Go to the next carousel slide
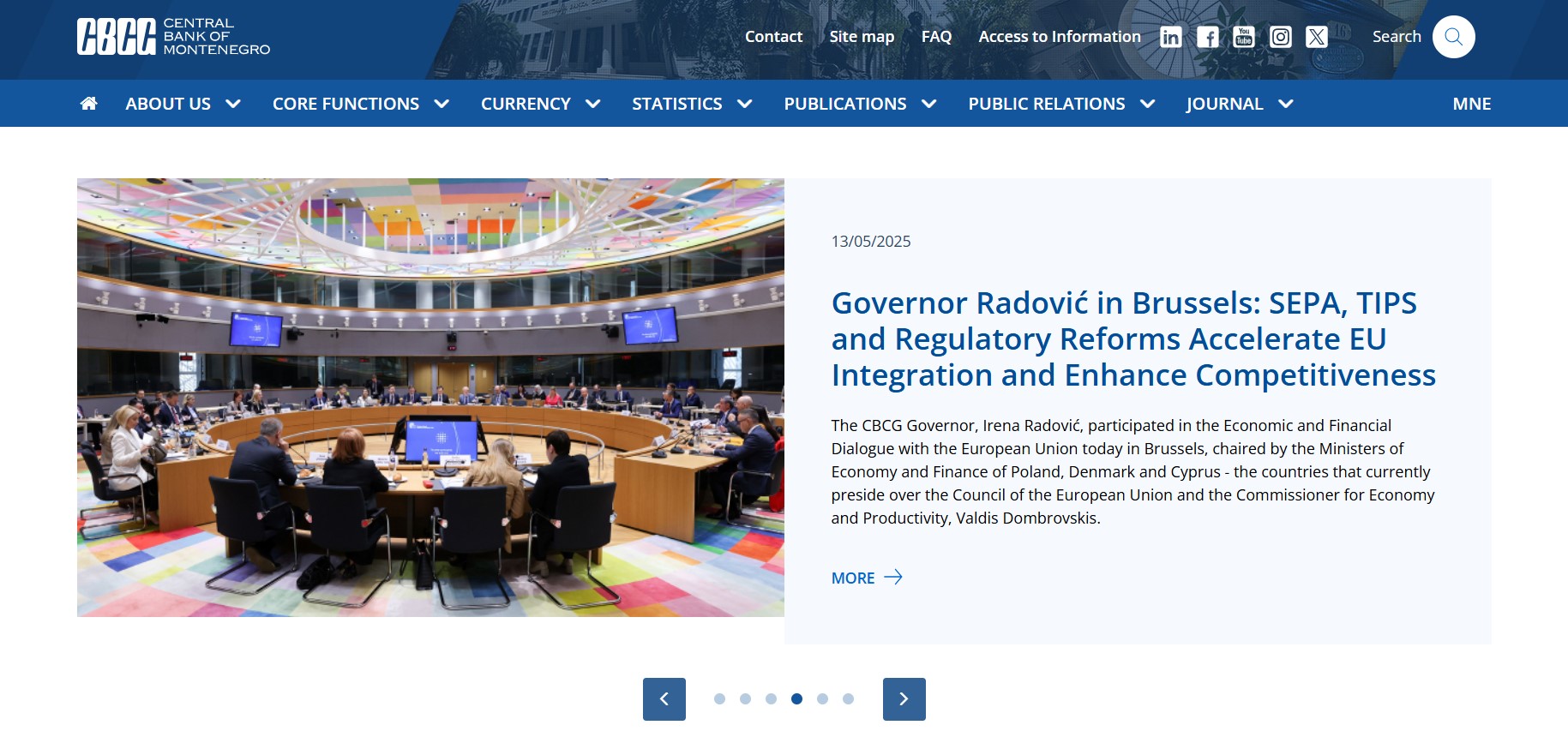The height and width of the screenshot is (755, 1568). 904,699
